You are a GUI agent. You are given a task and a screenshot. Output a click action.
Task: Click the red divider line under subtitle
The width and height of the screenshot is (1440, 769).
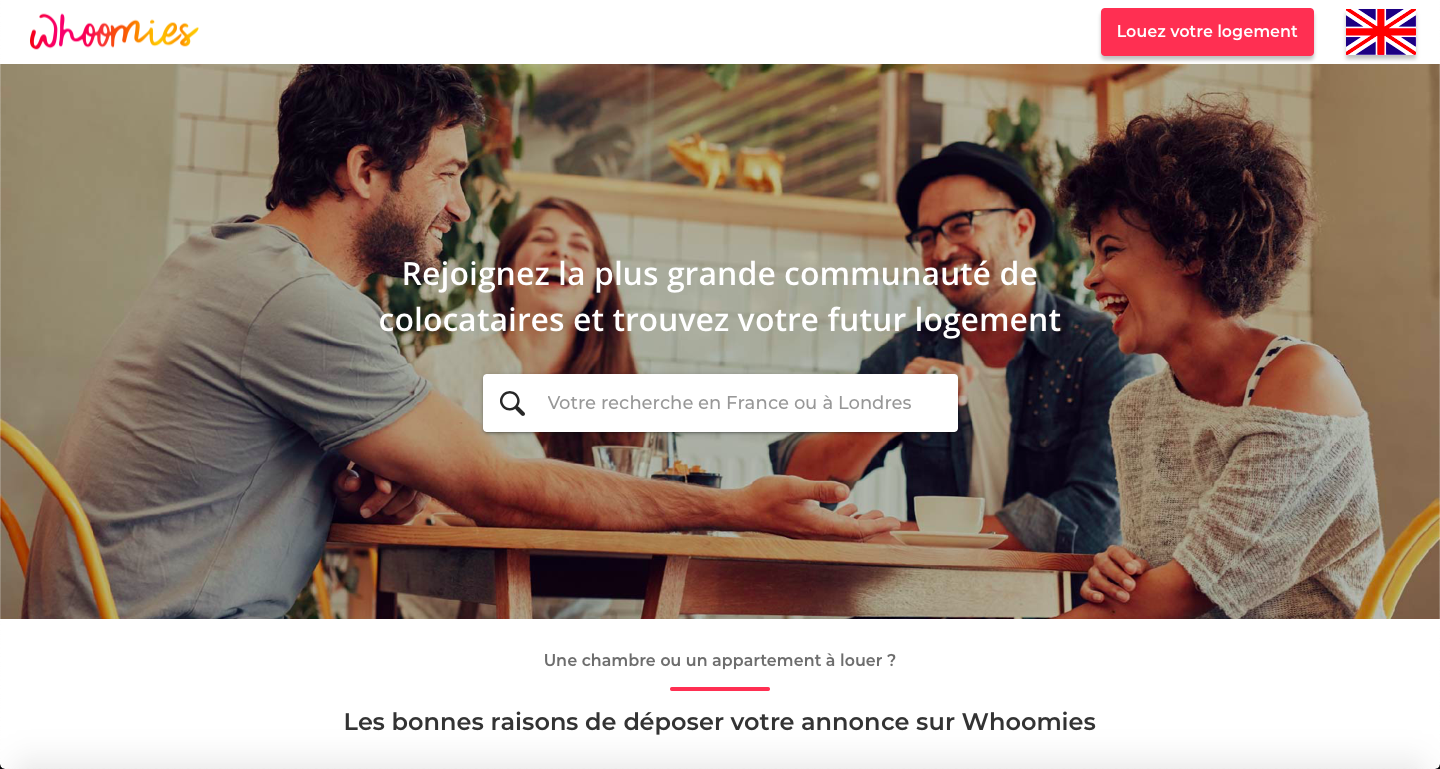coord(720,688)
